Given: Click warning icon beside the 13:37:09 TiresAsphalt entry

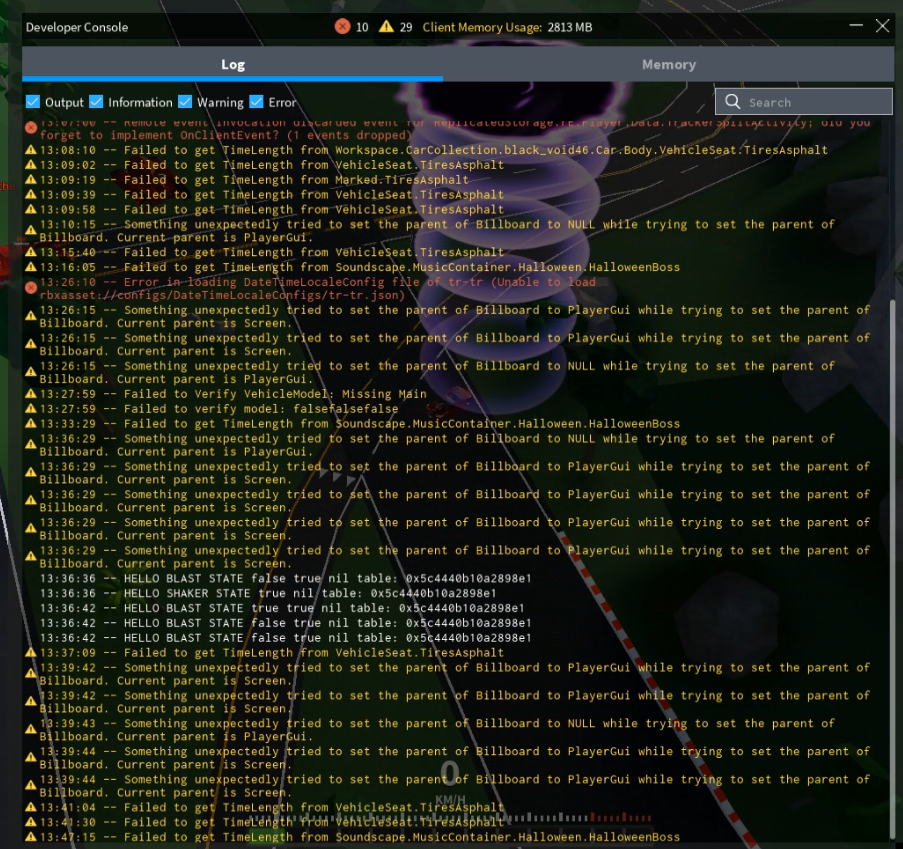Looking at the screenshot, I should click(31, 653).
